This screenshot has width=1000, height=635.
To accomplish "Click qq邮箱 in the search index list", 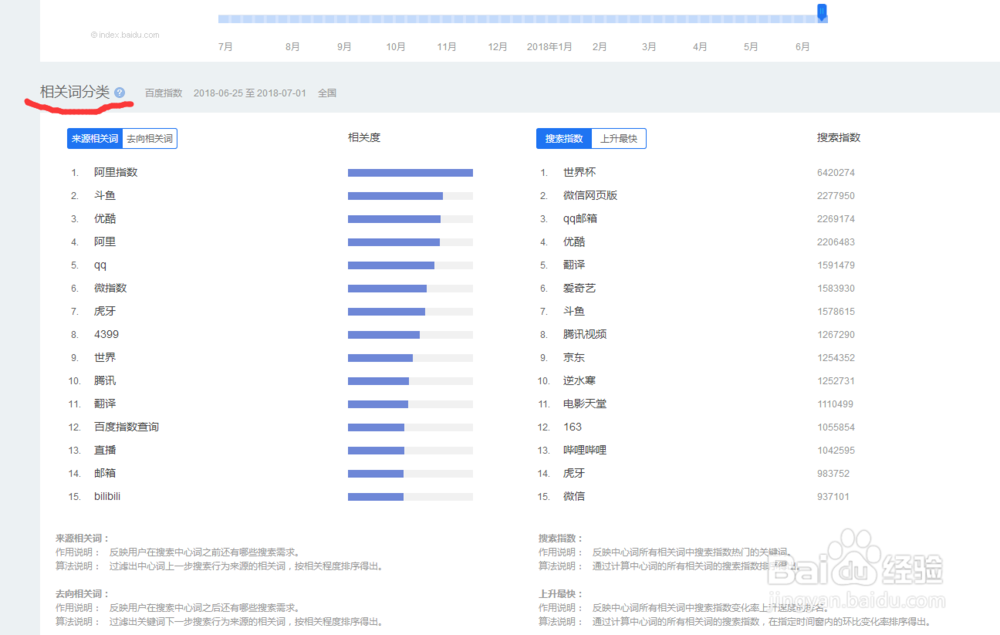I will [580, 219].
